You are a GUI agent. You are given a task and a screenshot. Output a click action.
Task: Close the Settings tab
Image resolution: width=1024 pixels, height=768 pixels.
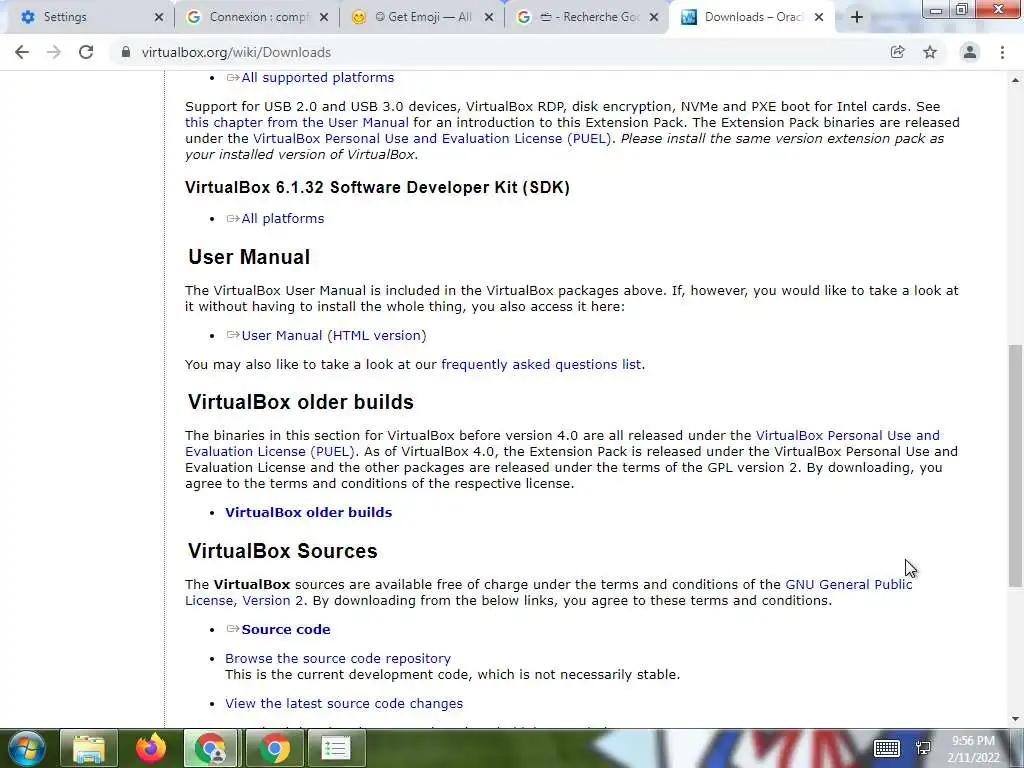tap(159, 18)
